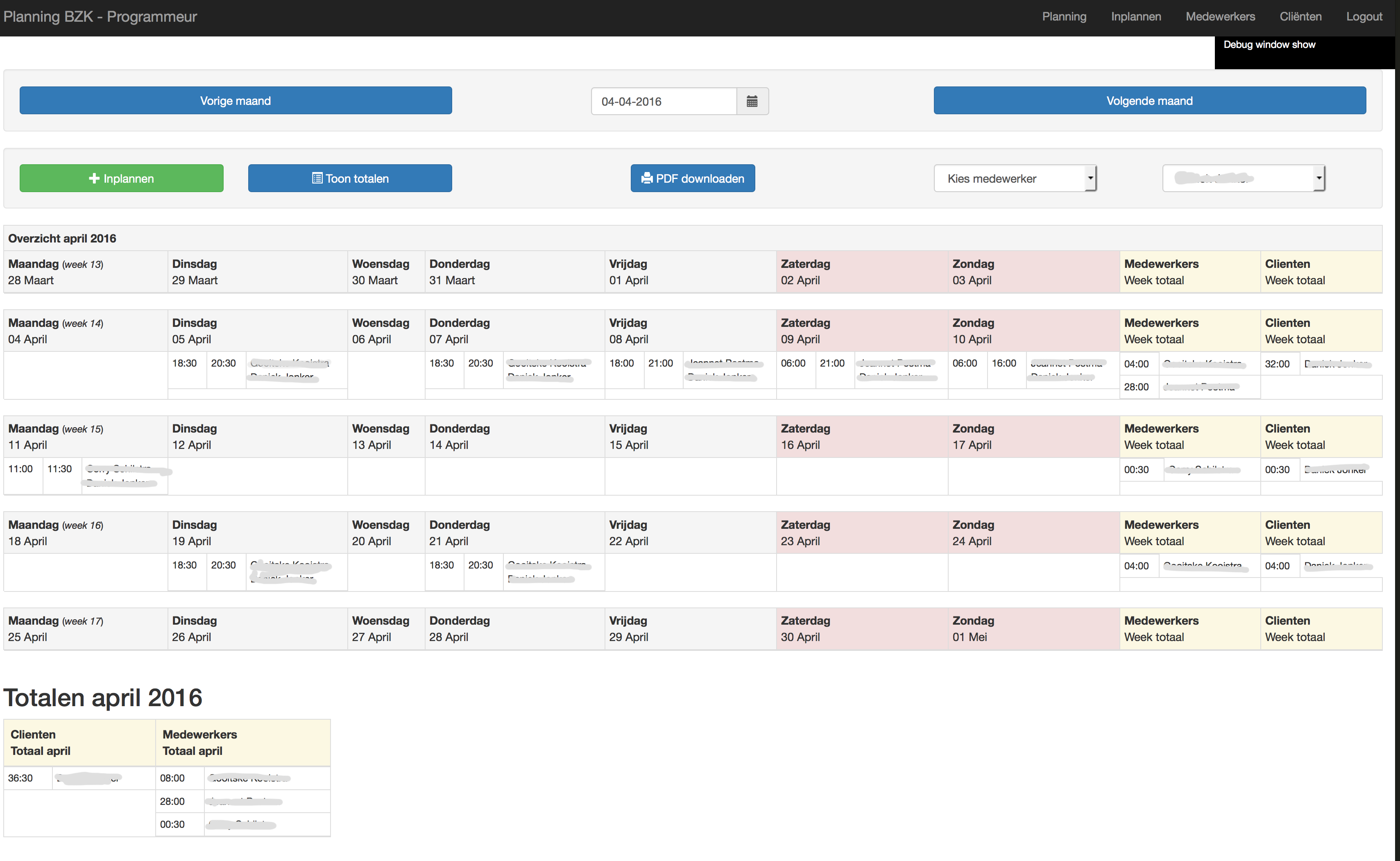This screenshot has width=1400, height=861.
Task: Open the calendar date picker icon
Action: pyautogui.click(x=752, y=101)
